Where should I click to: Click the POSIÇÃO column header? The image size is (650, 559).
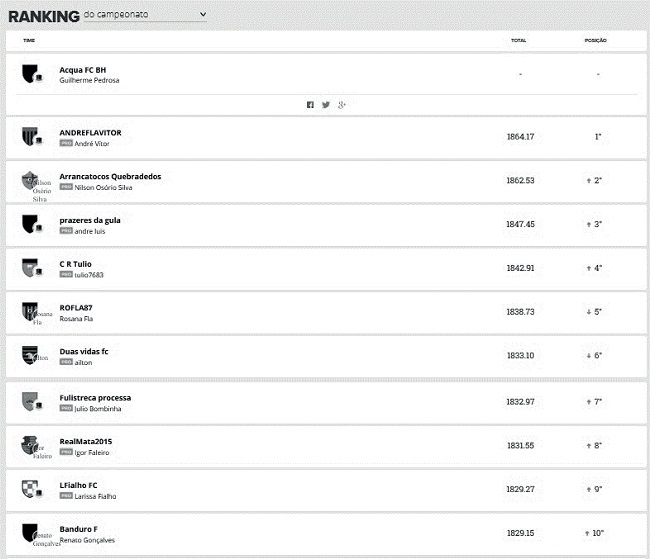tap(595, 40)
